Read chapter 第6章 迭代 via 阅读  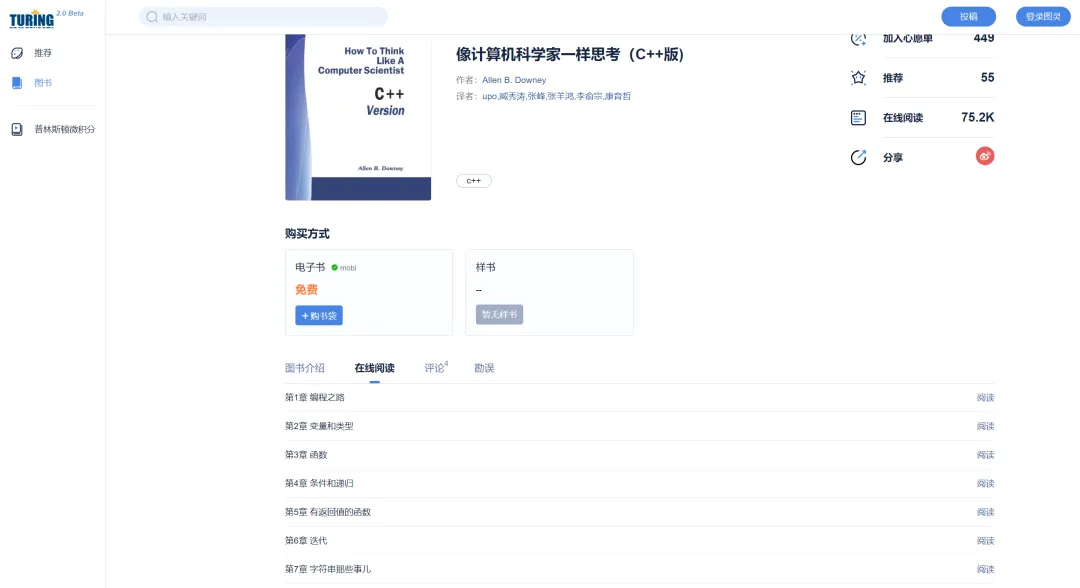click(986, 541)
